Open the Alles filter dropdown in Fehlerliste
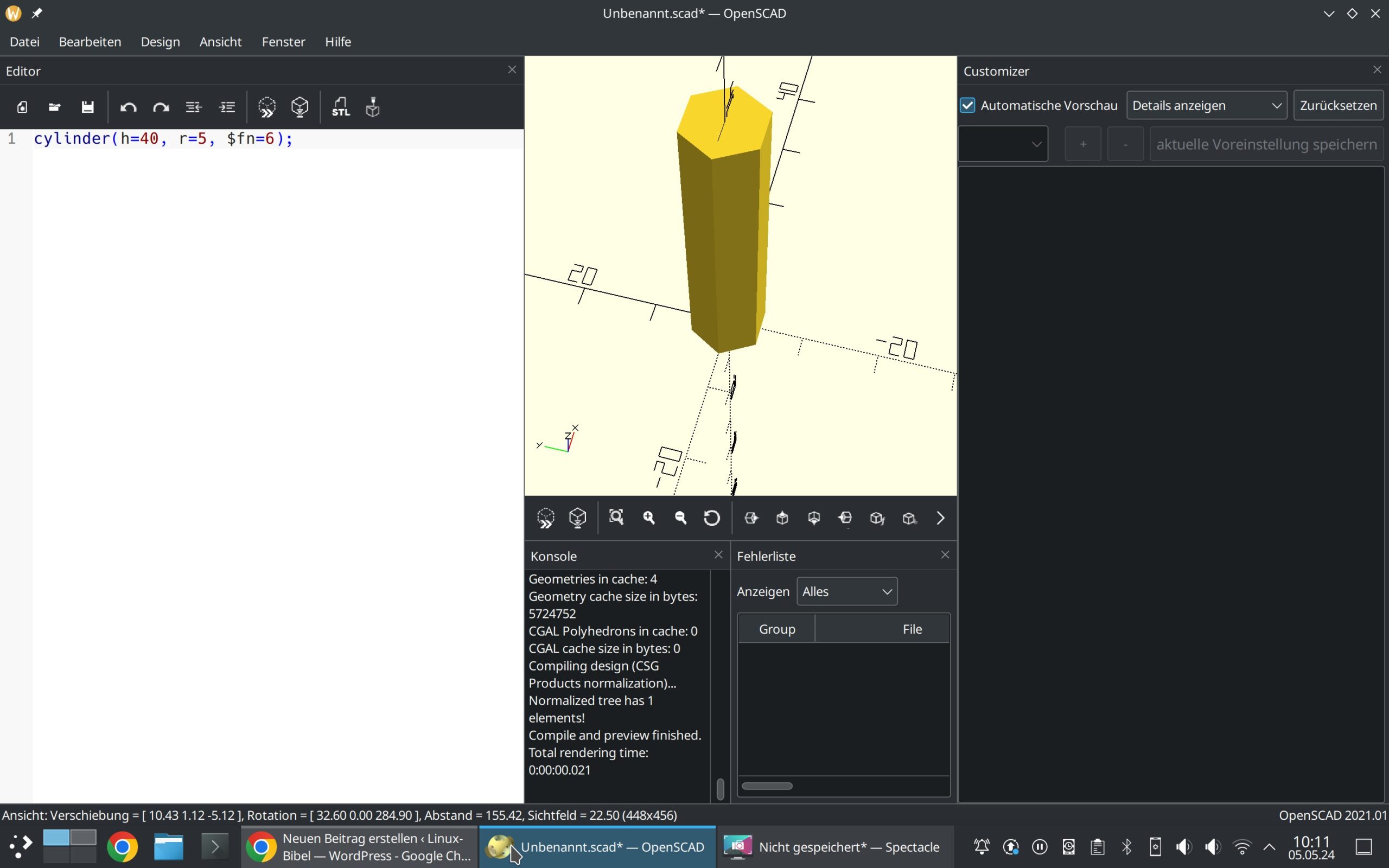The height and width of the screenshot is (868, 1389). [846, 591]
